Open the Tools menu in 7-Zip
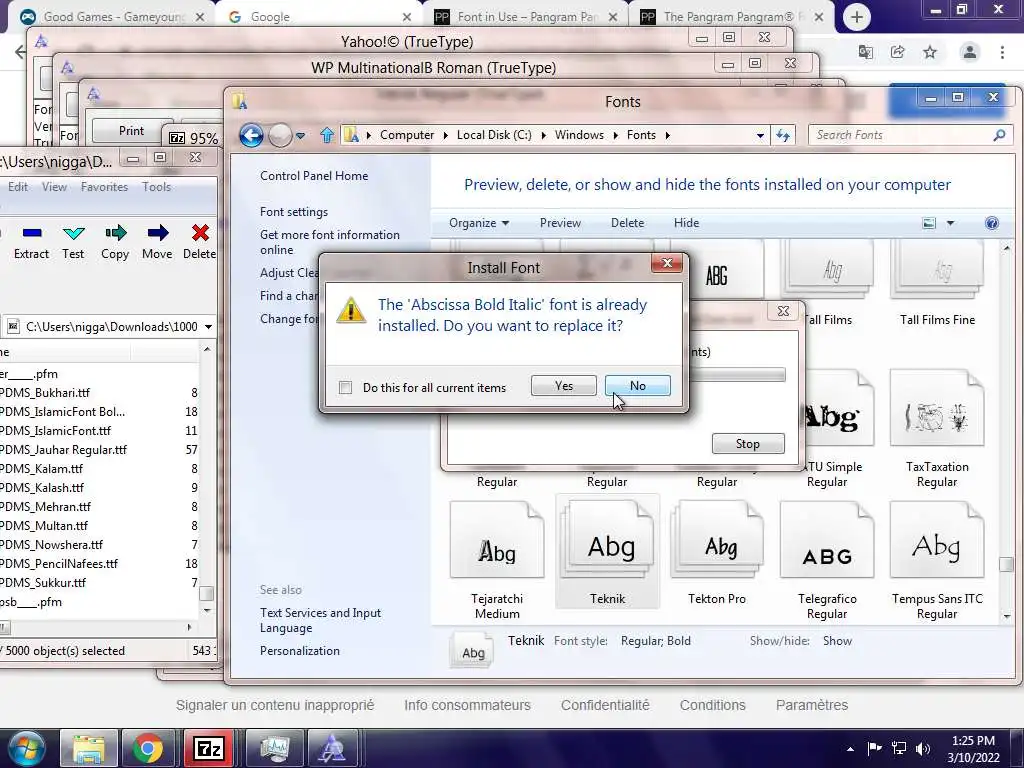 point(157,187)
